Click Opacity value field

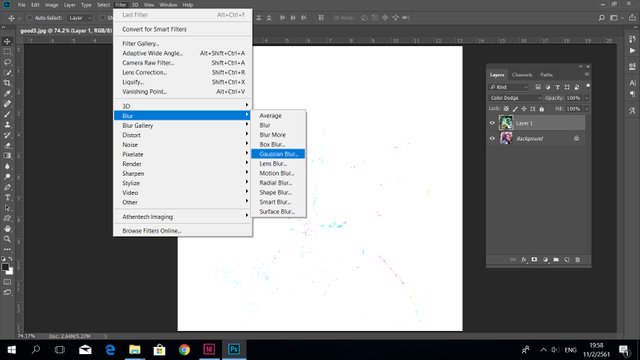(x=574, y=98)
